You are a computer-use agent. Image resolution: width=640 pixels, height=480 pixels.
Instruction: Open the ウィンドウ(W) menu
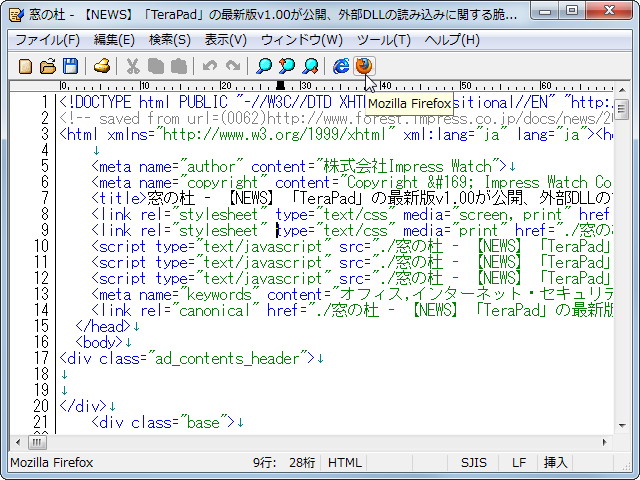pyautogui.click(x=302, y=40)
